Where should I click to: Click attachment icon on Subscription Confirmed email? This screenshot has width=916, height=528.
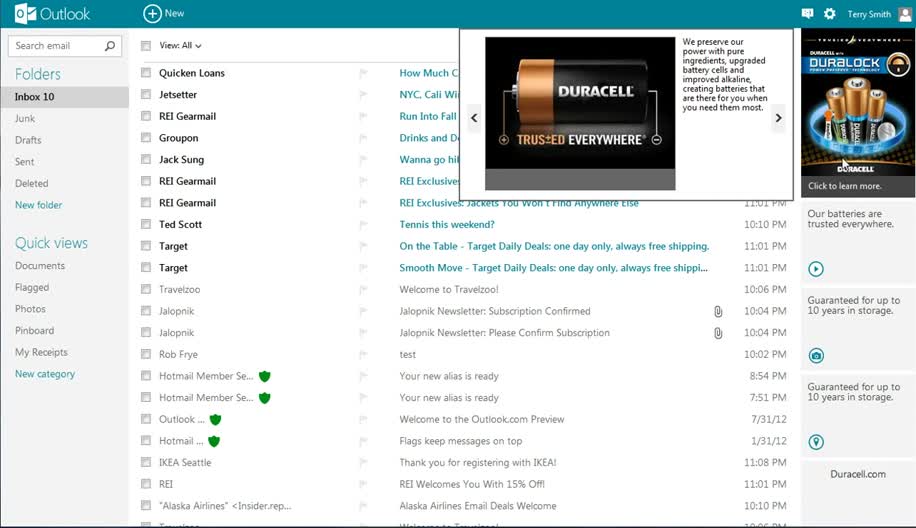click(x=718, y=311)
